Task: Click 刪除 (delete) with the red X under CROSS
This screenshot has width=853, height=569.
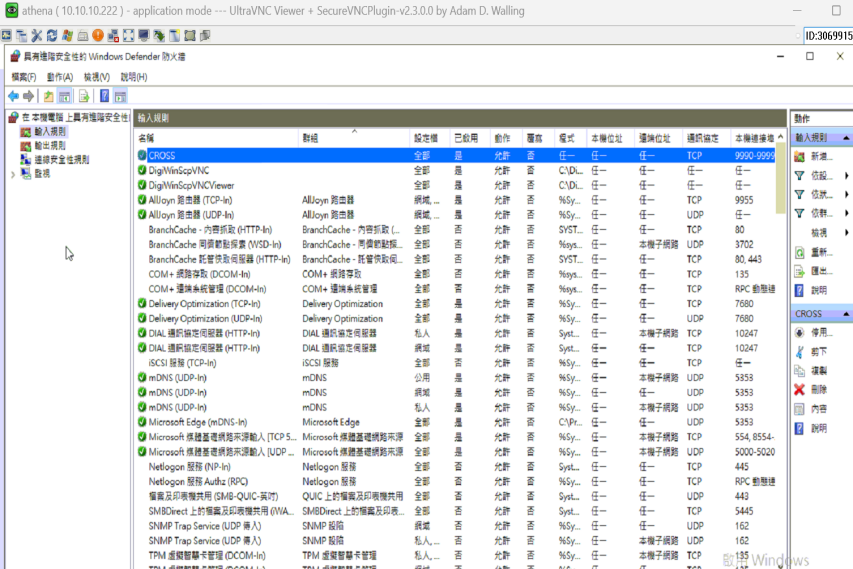Action: pyautogui.click(x=820, y=389)
